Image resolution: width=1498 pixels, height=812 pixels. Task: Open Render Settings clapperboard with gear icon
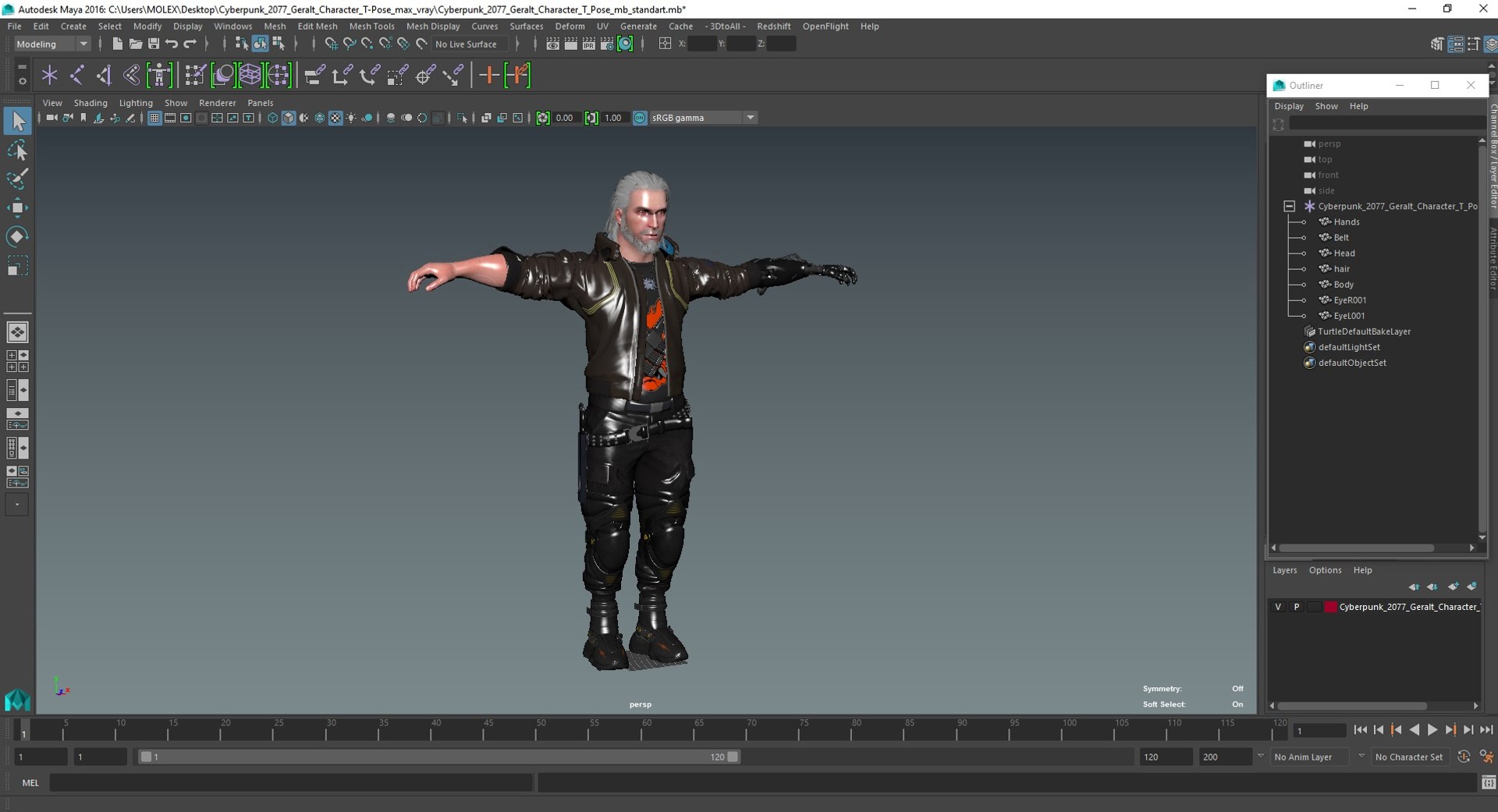(607, 44)
